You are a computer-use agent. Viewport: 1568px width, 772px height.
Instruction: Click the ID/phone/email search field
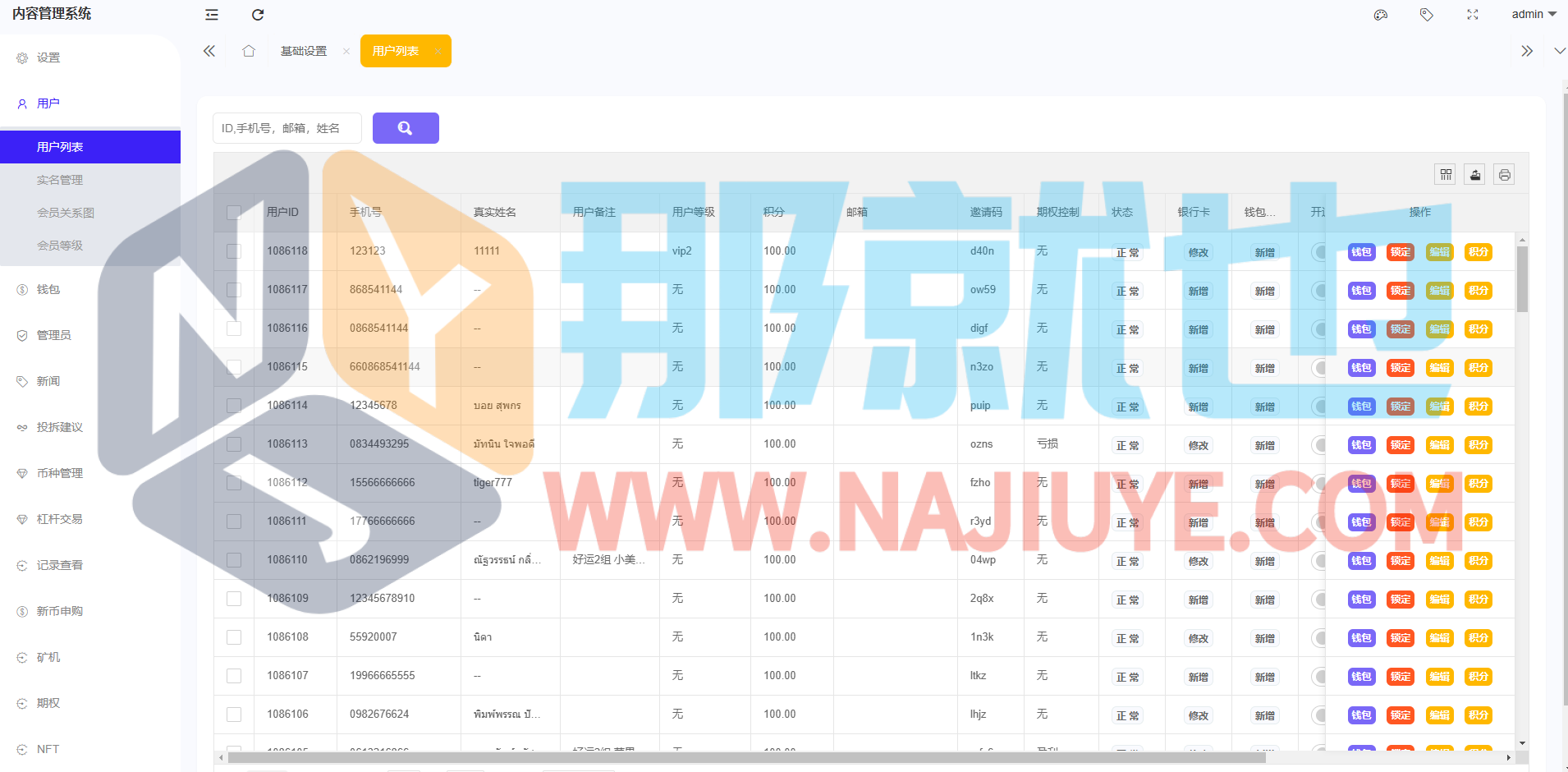287,128
